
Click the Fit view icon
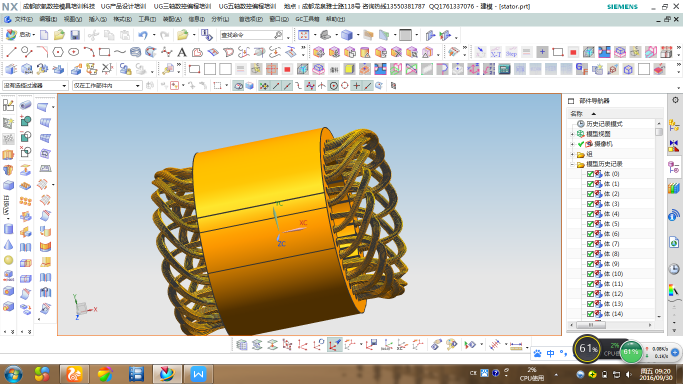click(304, 35)
